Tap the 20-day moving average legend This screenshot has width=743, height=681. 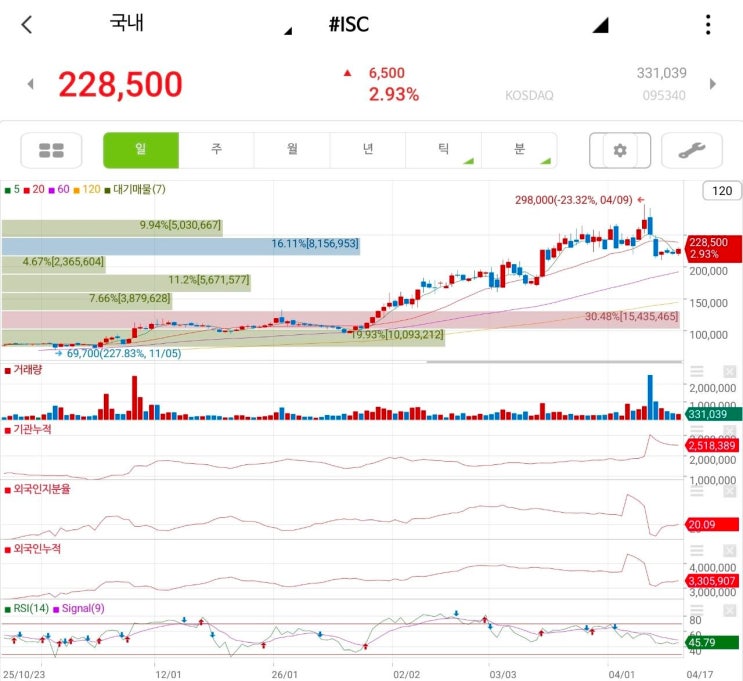34,190
